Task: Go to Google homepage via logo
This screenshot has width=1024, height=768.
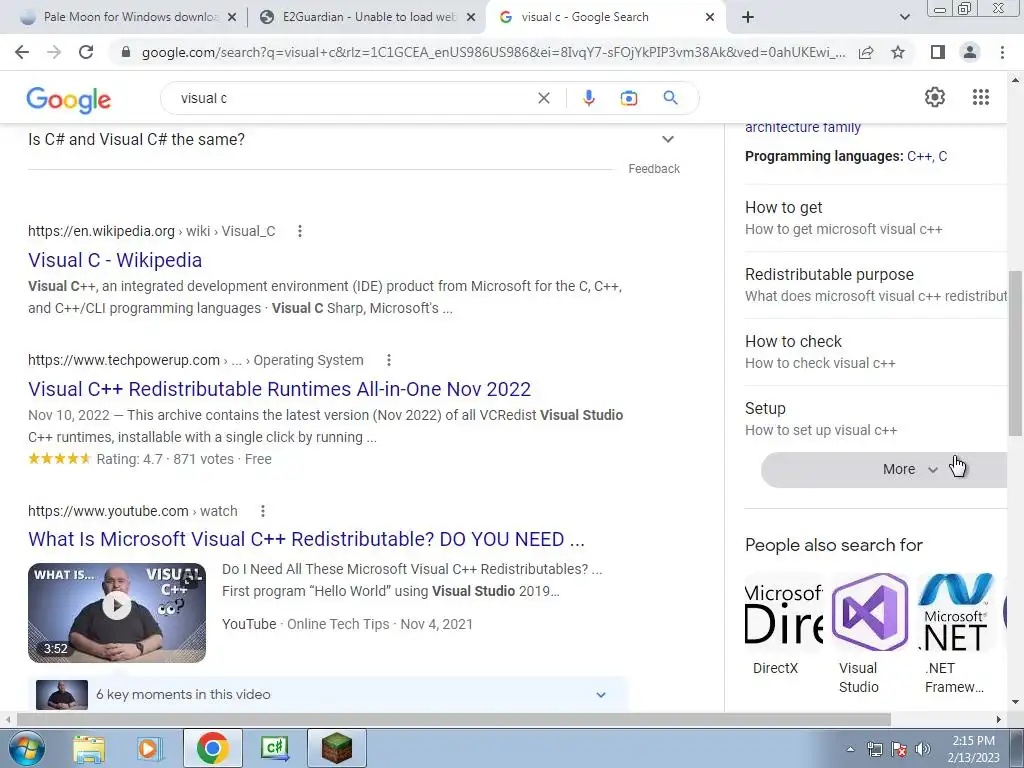Action: pyautogui.click(x=69, y=99)
